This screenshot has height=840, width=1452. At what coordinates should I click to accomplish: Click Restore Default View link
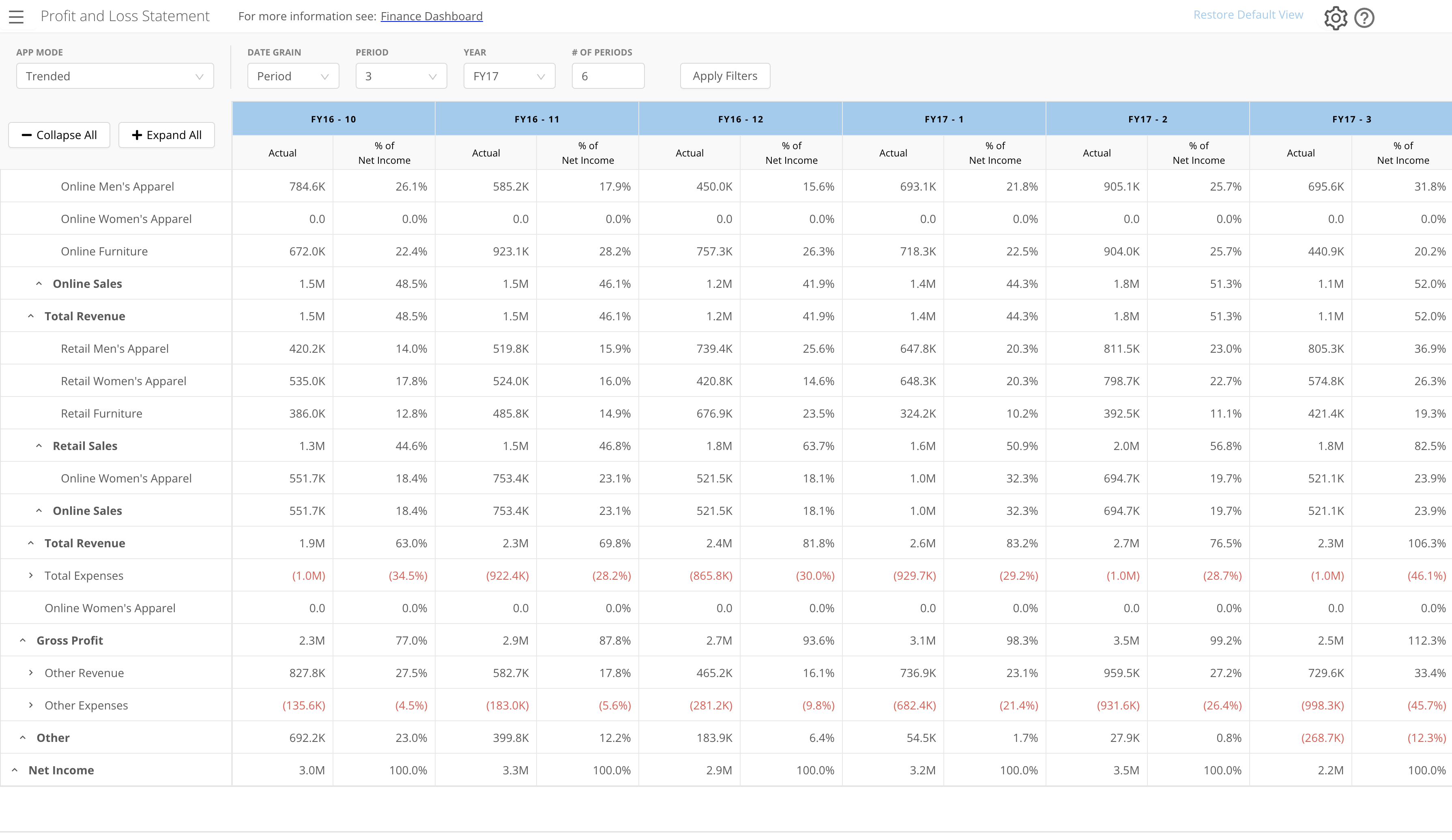1248,15
